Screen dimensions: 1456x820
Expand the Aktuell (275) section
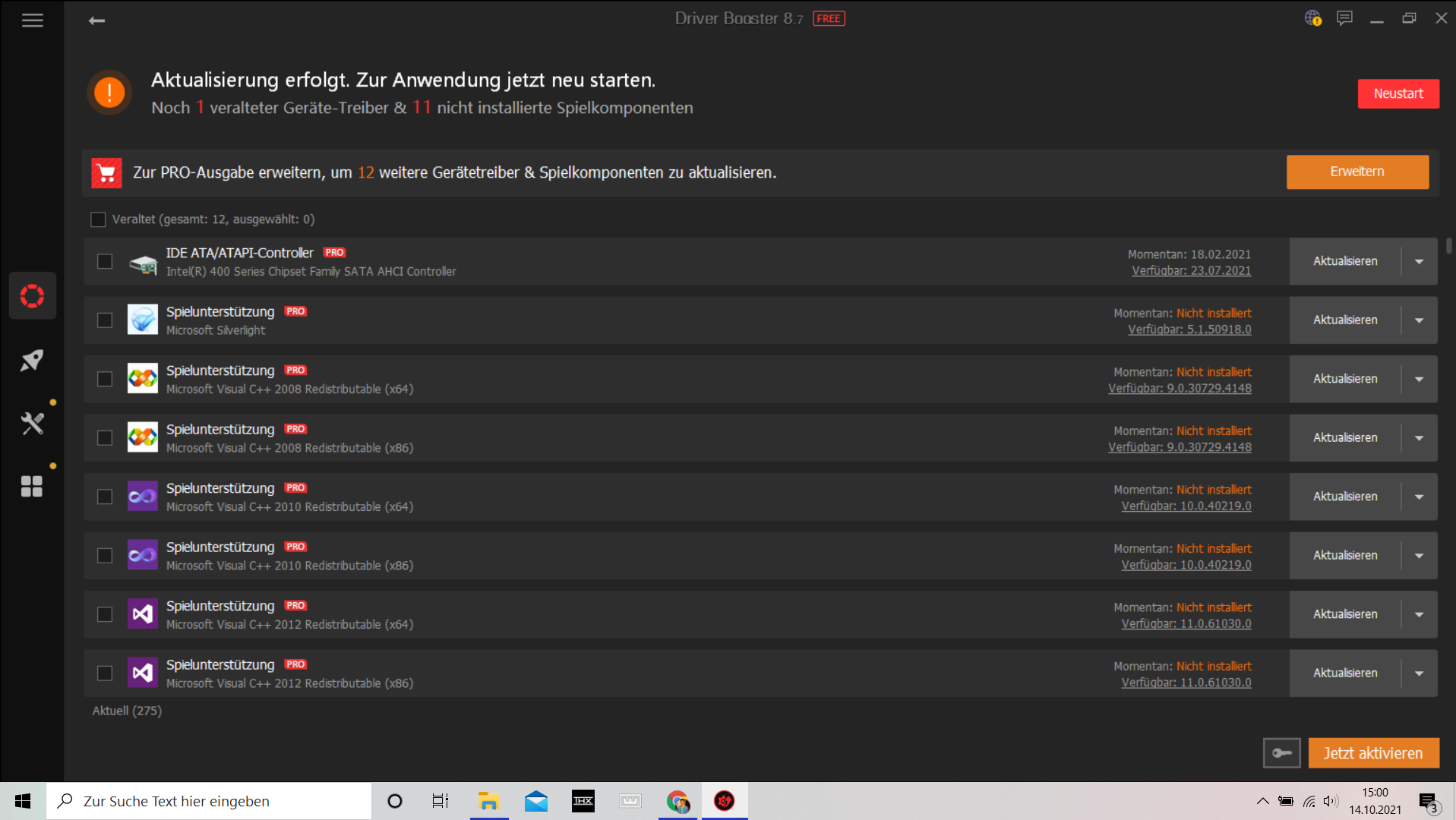[x=127, y=711]
